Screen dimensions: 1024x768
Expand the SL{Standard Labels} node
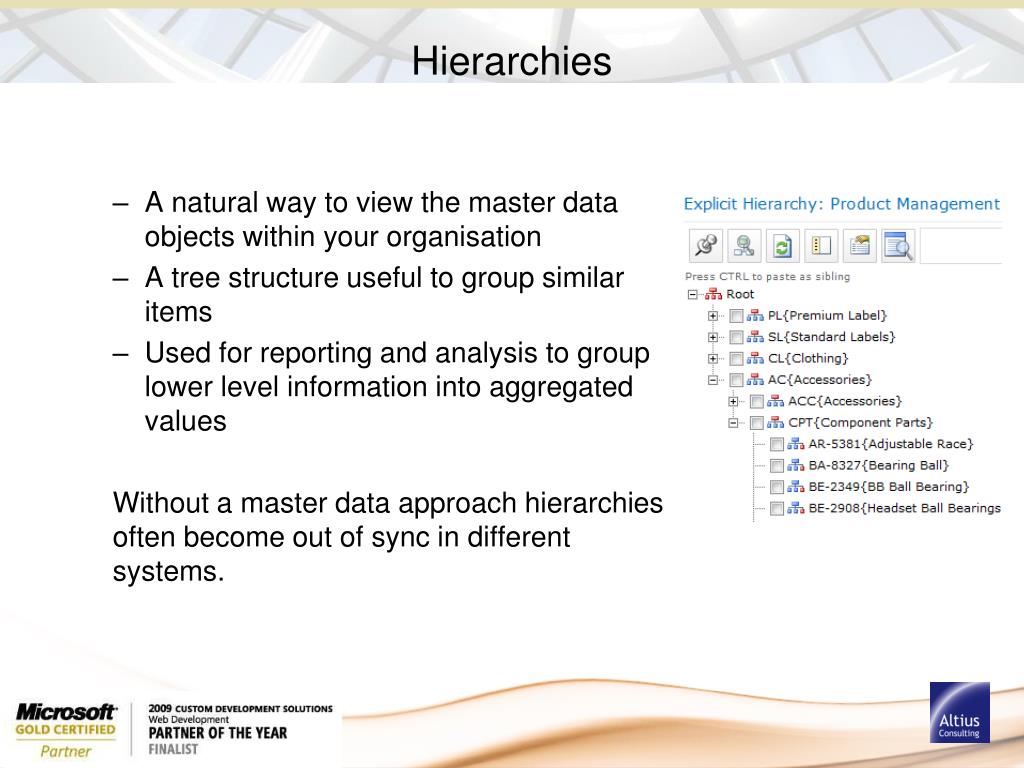(712, 338)
